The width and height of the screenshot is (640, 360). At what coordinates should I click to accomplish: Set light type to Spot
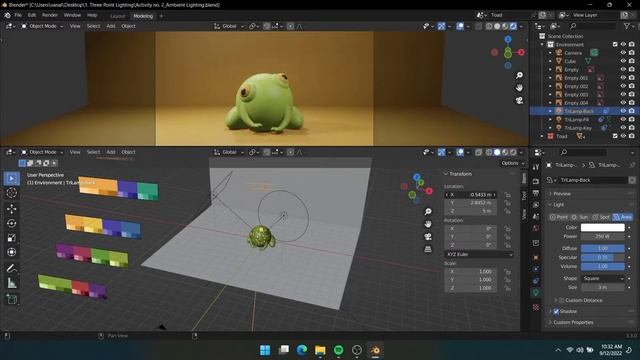(601, 217)
